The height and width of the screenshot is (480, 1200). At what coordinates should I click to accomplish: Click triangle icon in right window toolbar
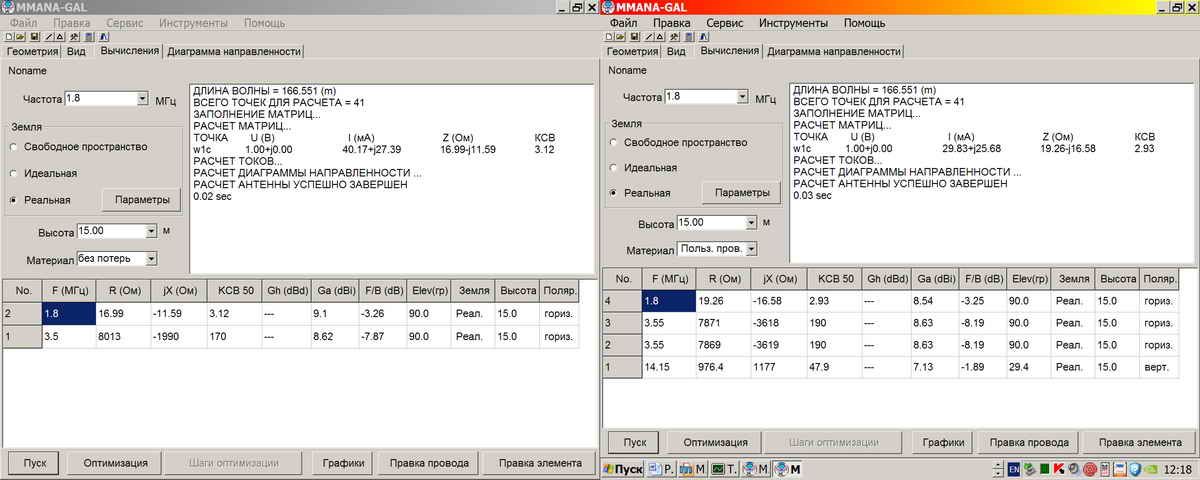tap(659, 36)
